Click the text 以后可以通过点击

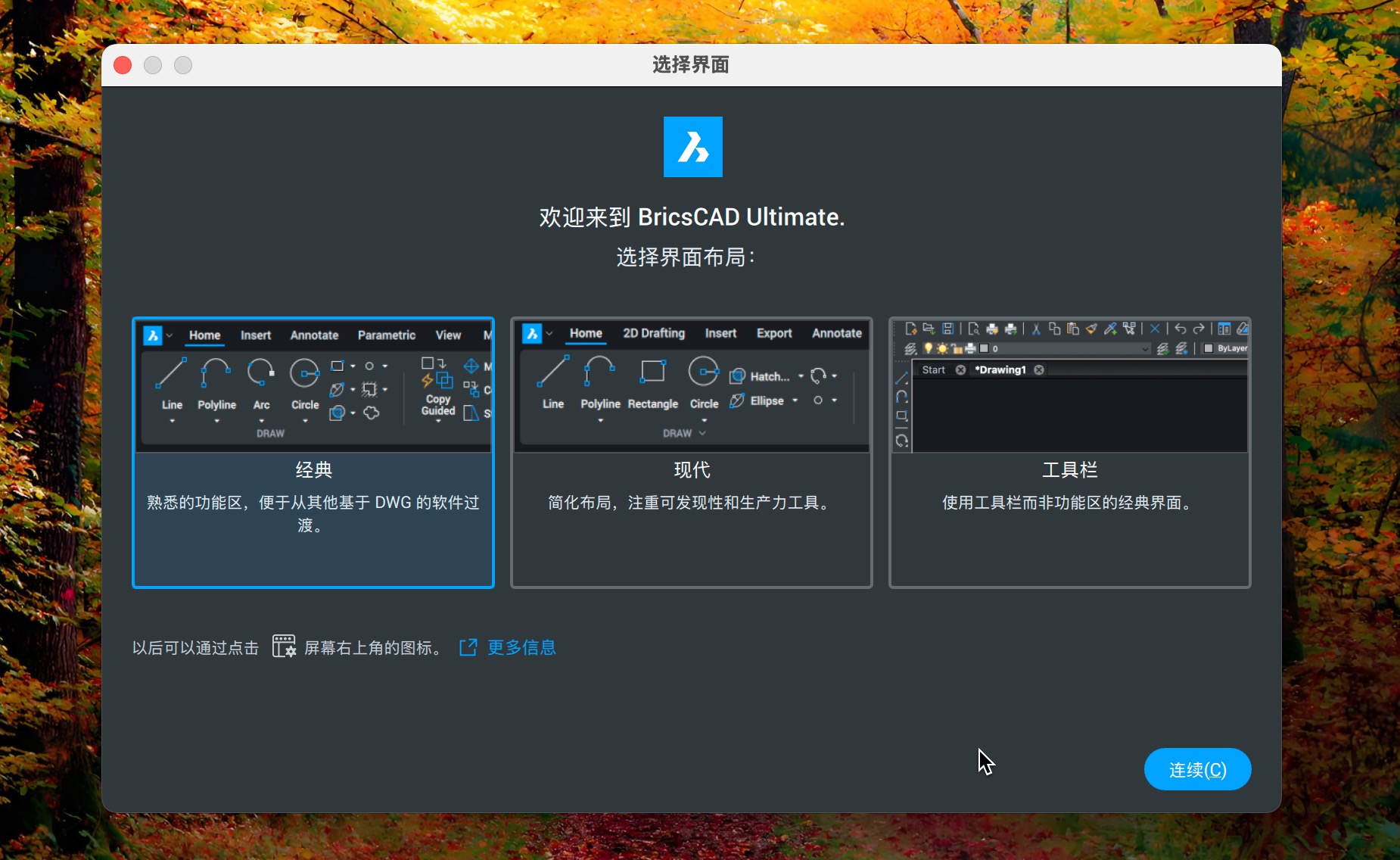click(x=195, y=647)
